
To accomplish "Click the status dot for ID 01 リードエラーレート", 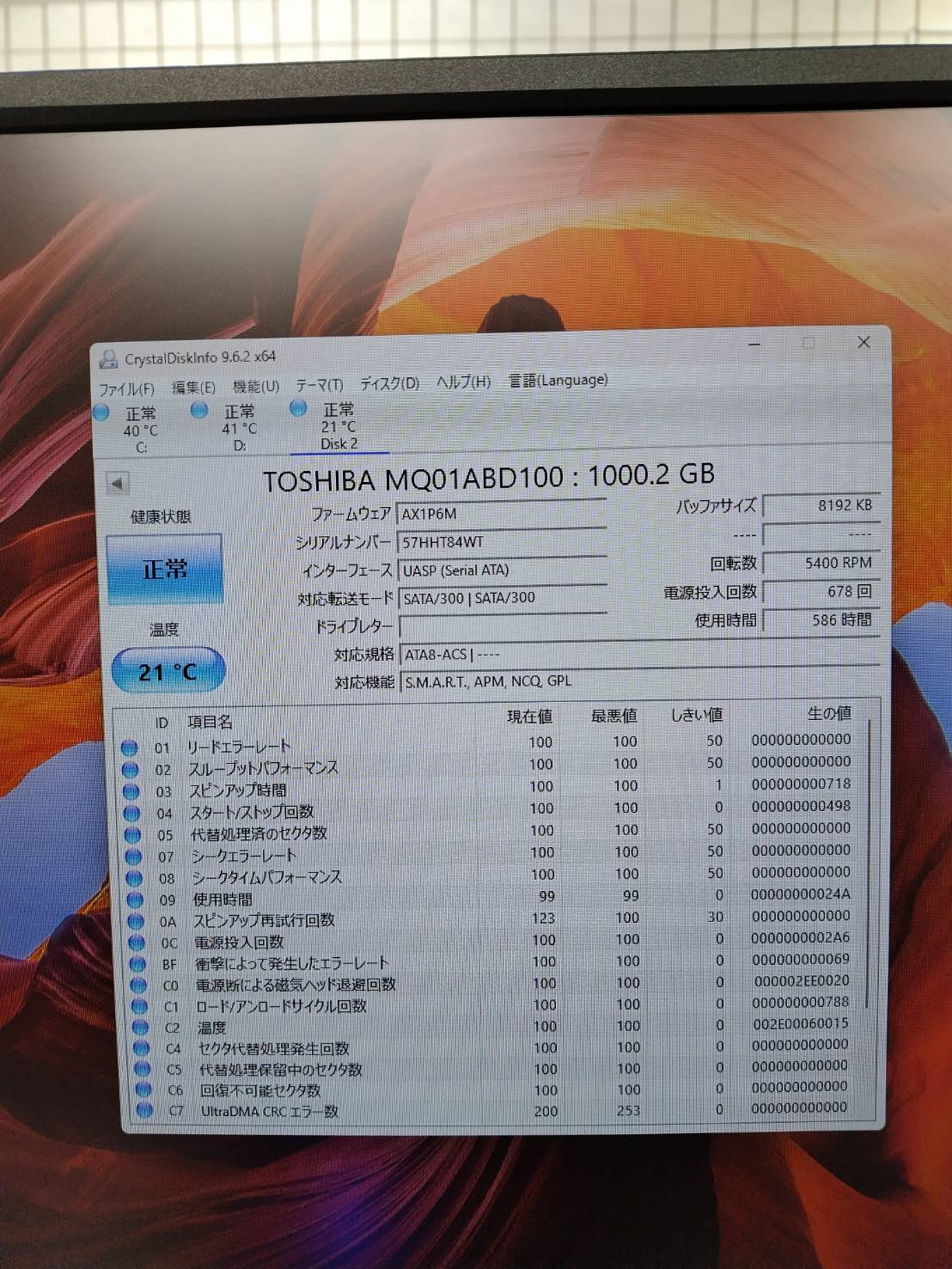I will click(x=130, y=747).
